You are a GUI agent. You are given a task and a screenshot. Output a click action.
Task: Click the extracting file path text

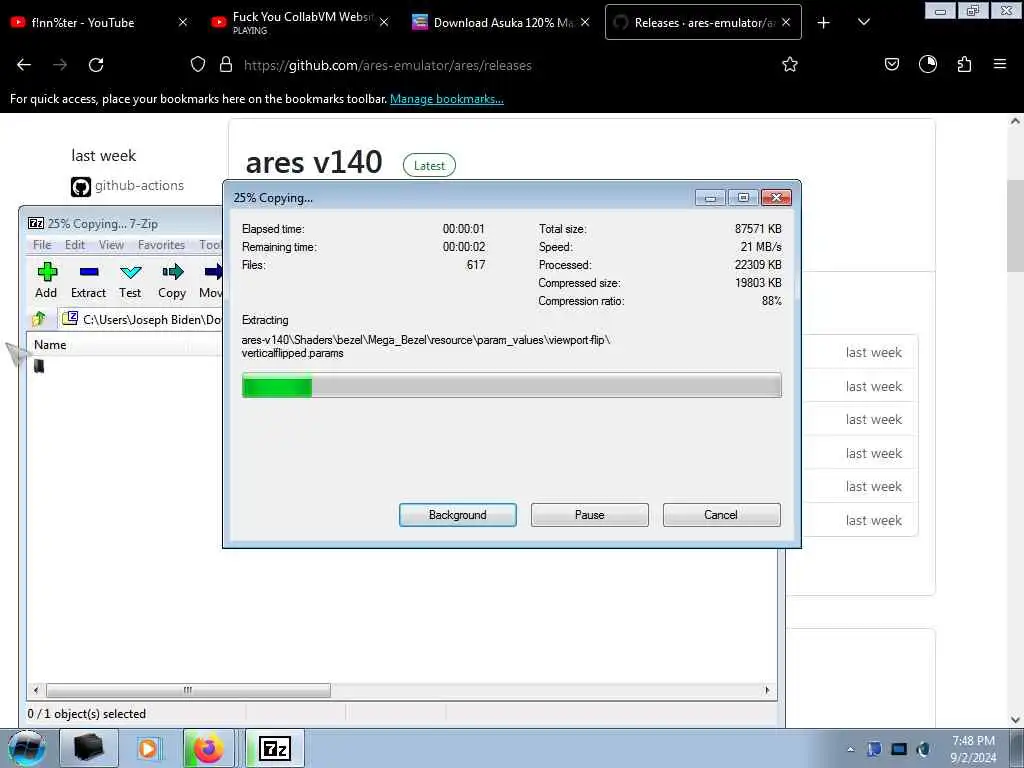(425, 346)
